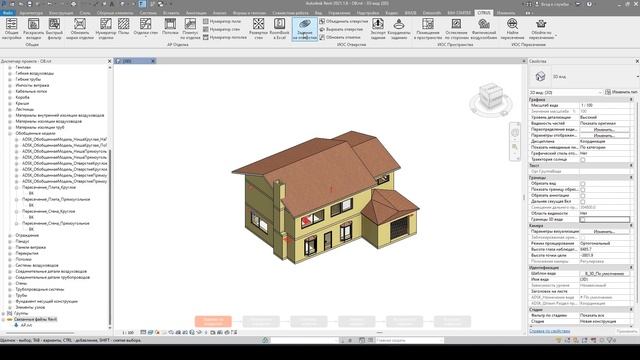This screenshot has width=640, height=360.
Task: Click Изменить тип button
Action: click(622, 92)
